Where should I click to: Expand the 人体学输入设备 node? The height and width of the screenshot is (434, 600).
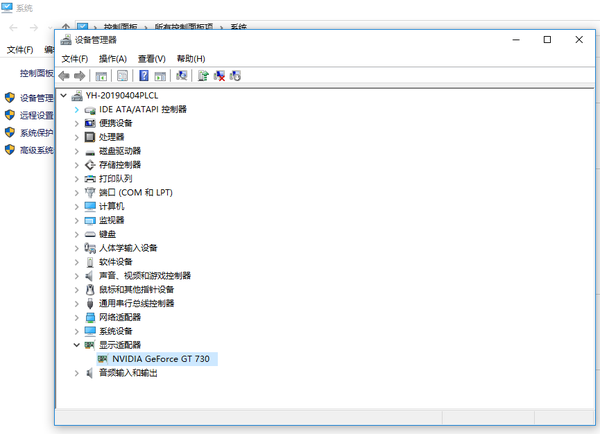[x=77, y=248]
